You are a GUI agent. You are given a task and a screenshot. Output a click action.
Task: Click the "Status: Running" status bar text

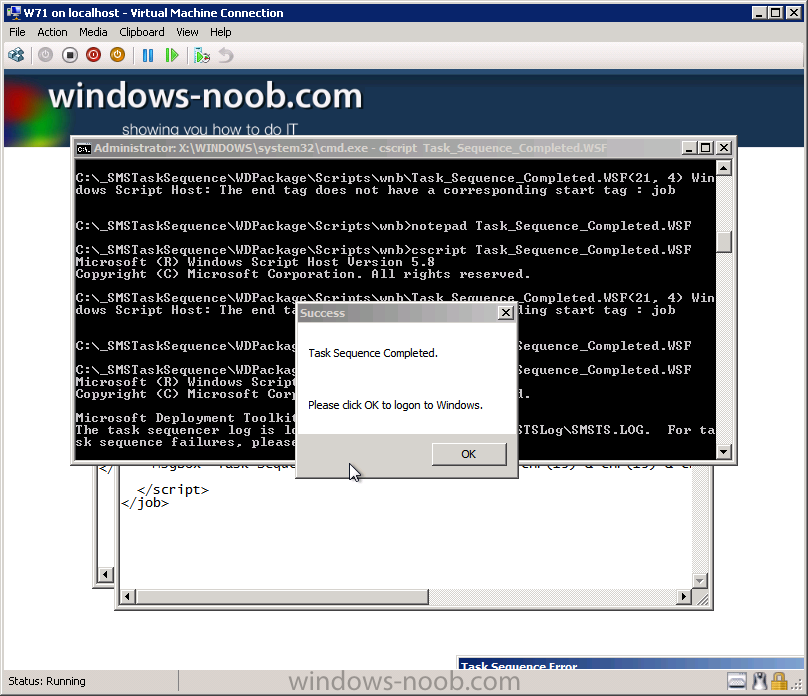pos(47,681)
